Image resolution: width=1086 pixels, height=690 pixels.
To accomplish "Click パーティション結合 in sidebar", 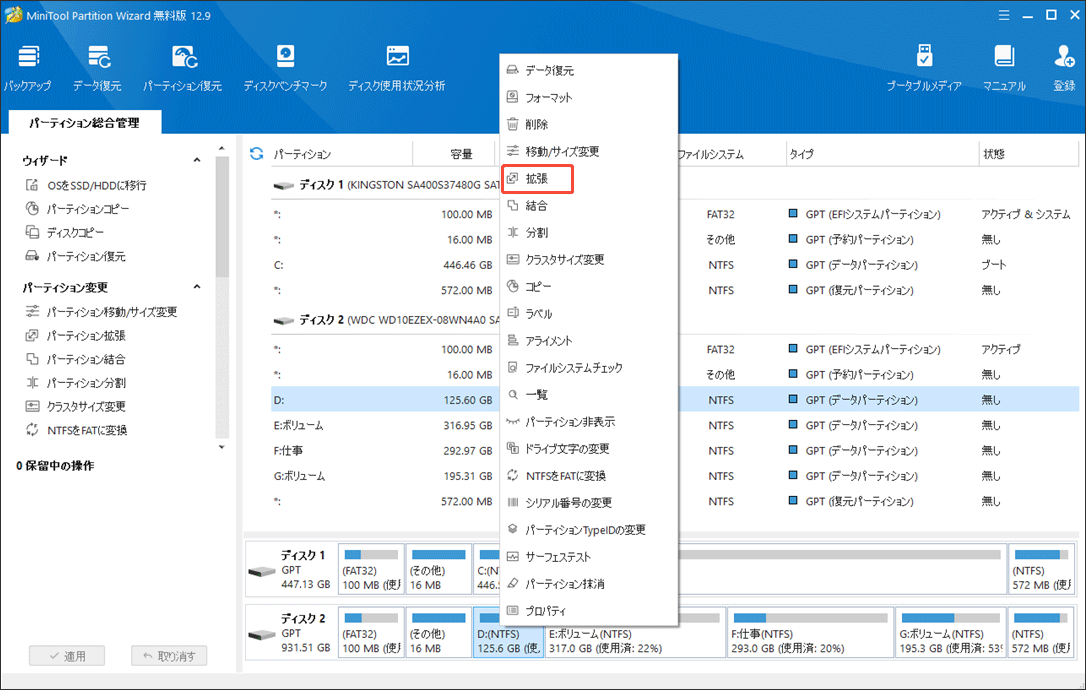I will [75, 359].
